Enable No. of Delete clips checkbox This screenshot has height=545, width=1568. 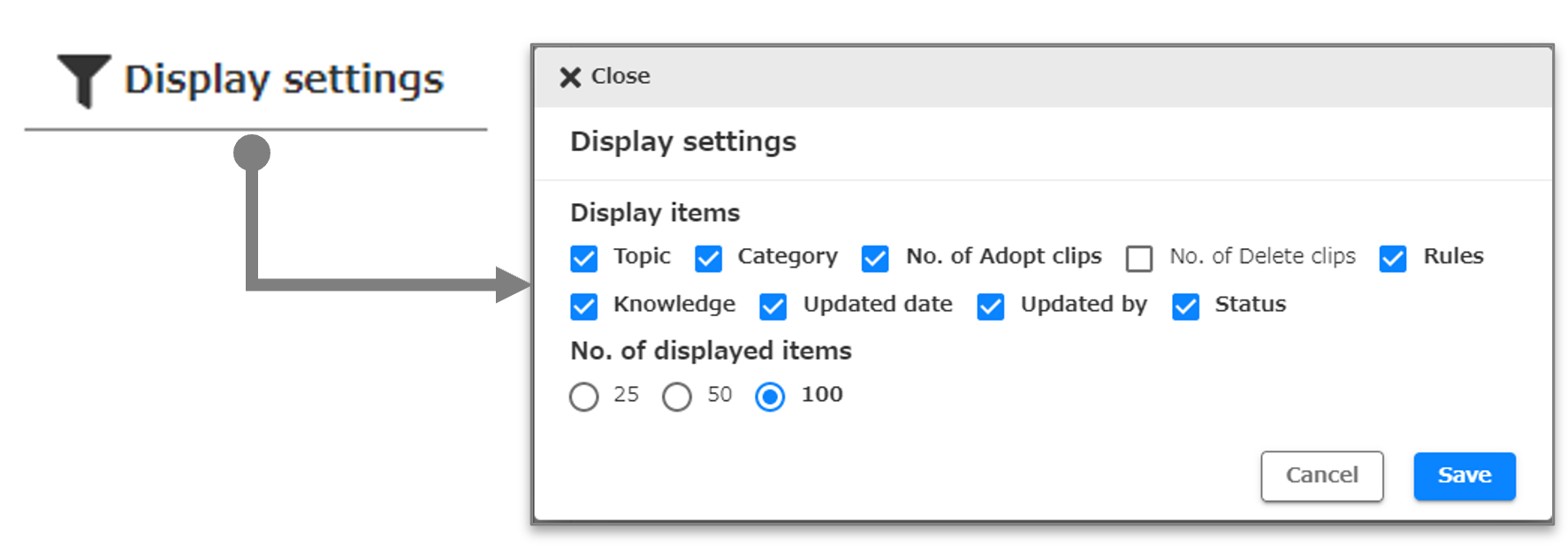(x=1139, y=259)
